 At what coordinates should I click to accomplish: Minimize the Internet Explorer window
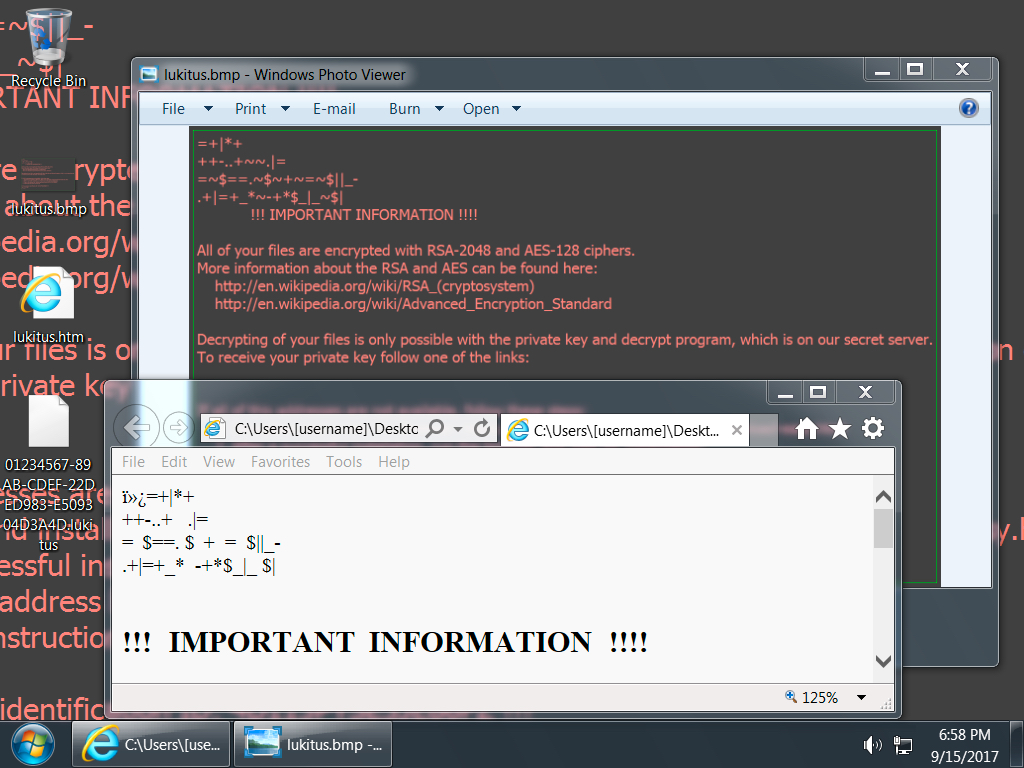pyautogui.click(x=786, y=392)
